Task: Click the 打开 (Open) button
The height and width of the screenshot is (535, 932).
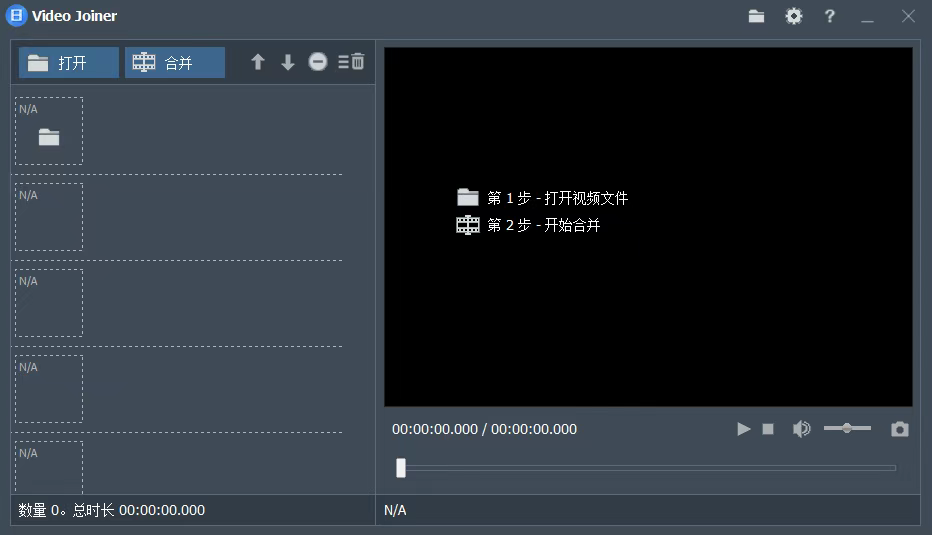Action: point(69,62)
